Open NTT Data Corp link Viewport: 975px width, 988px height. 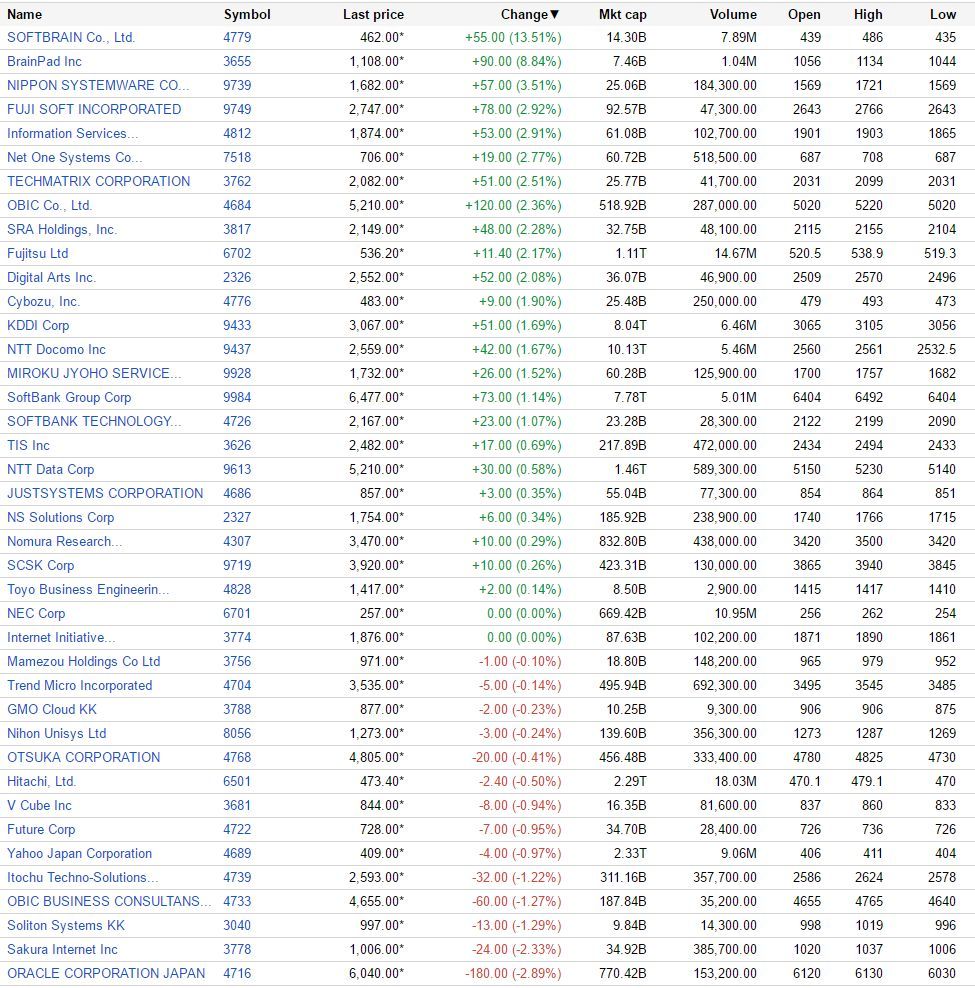point(50,469)
